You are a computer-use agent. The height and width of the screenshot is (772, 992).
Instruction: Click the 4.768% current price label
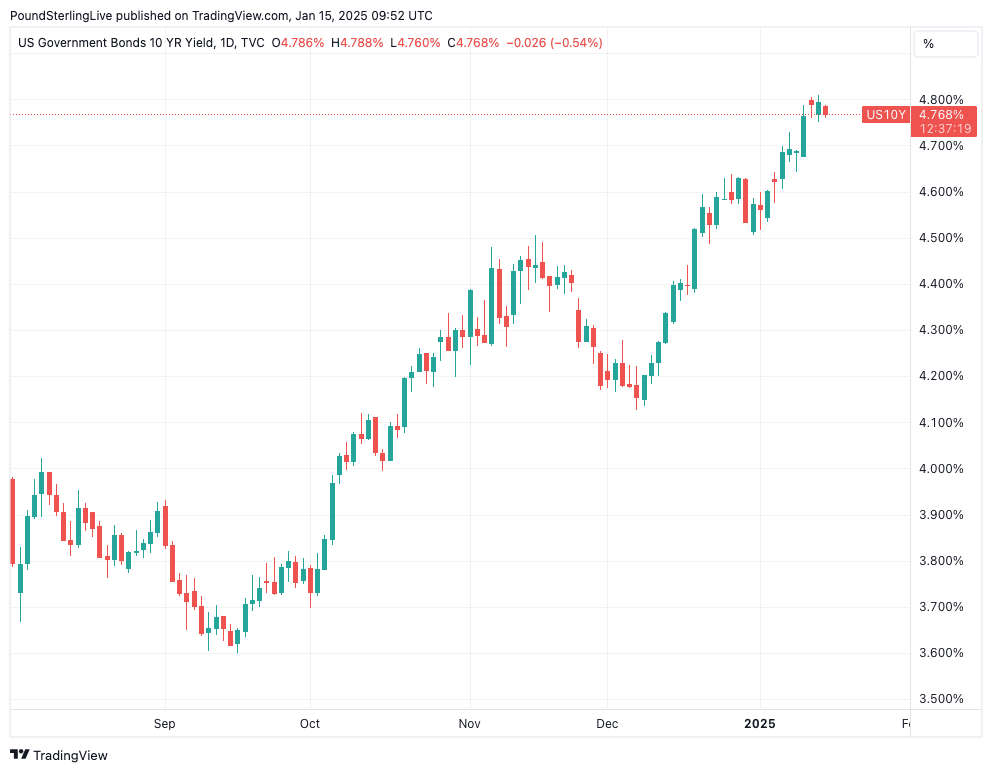coord(943,115)
